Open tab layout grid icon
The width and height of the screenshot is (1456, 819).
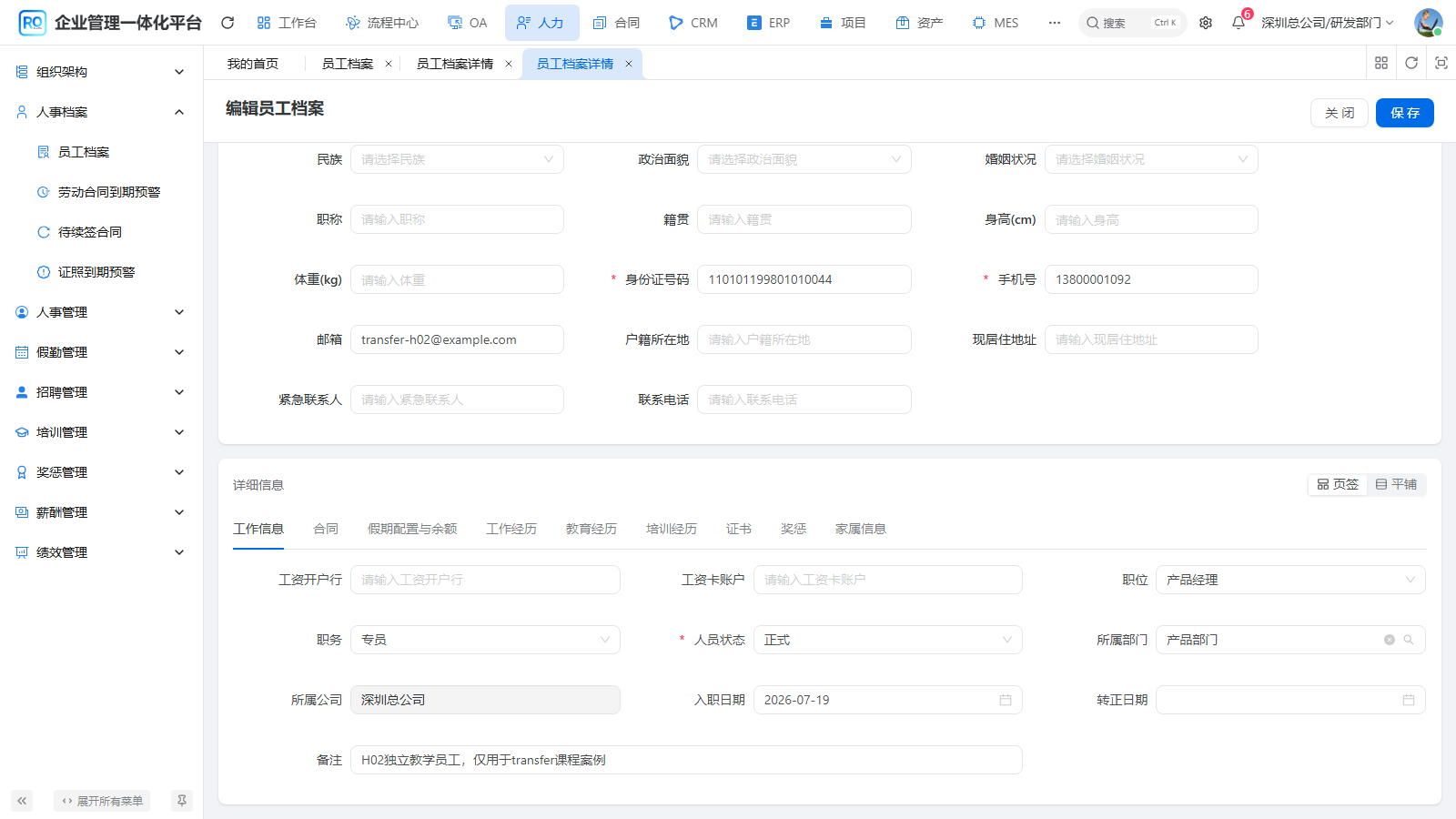point(1381,63)
